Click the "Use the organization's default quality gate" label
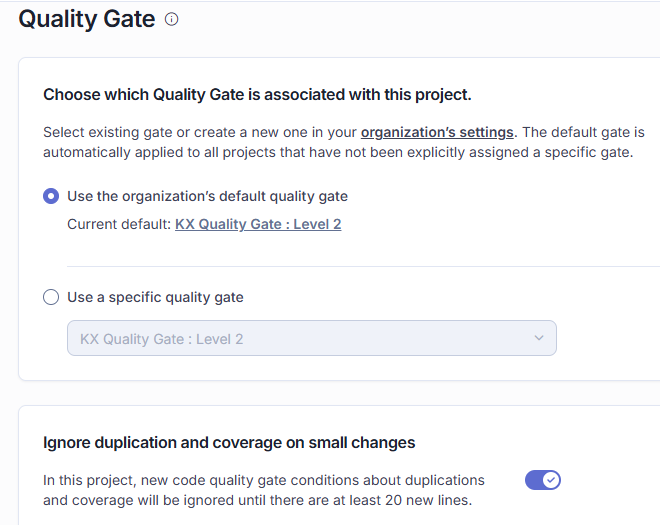The image size is (660, 525). click(207, 196)
